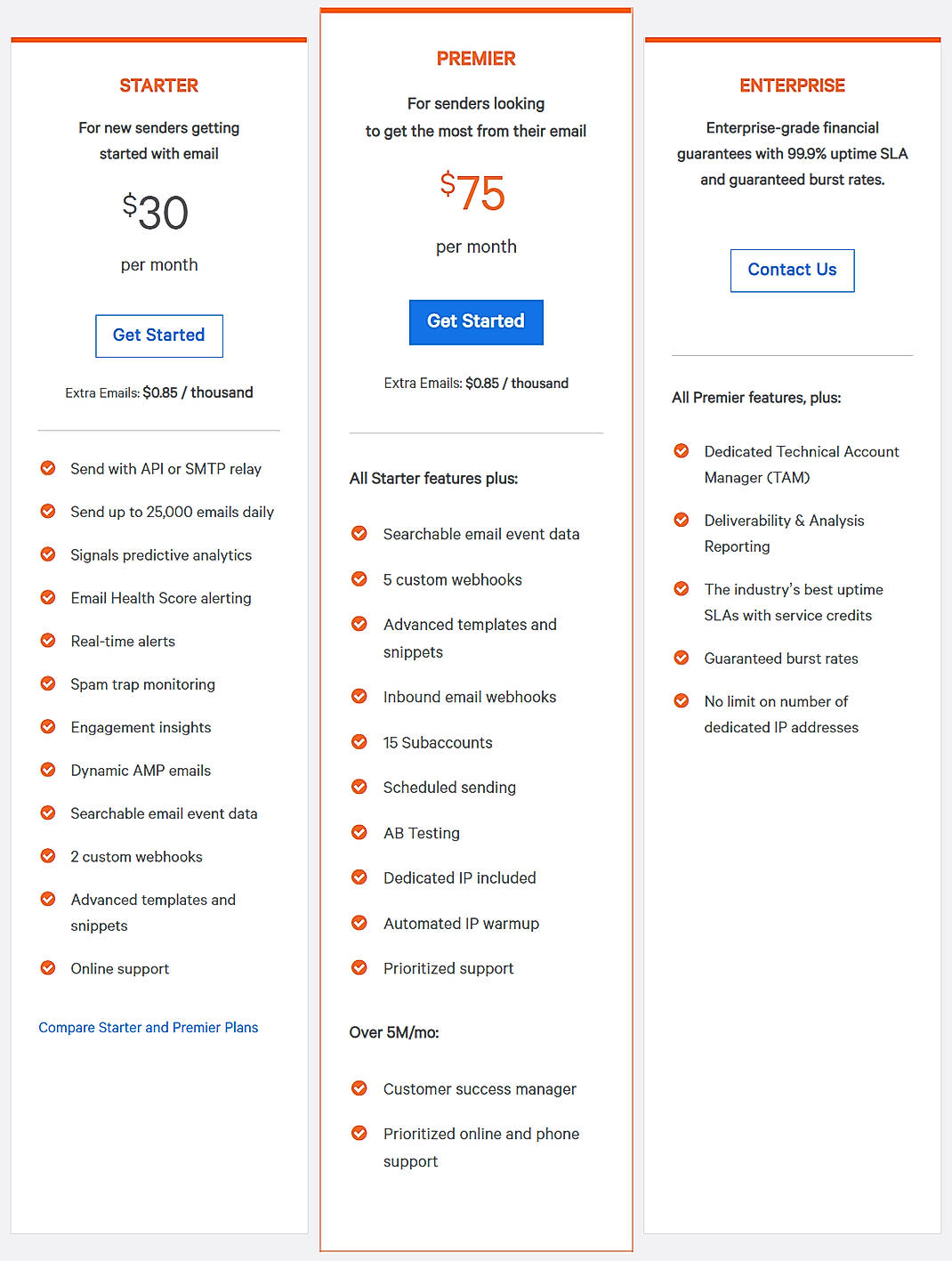Click the checkmark icon beside Scheduled sending

[359, 787]
